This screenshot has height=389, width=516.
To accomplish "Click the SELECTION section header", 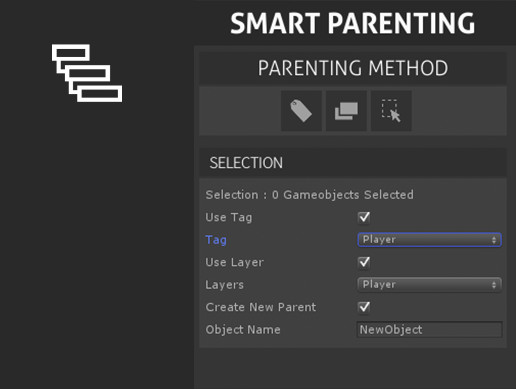I will [353, 163].
